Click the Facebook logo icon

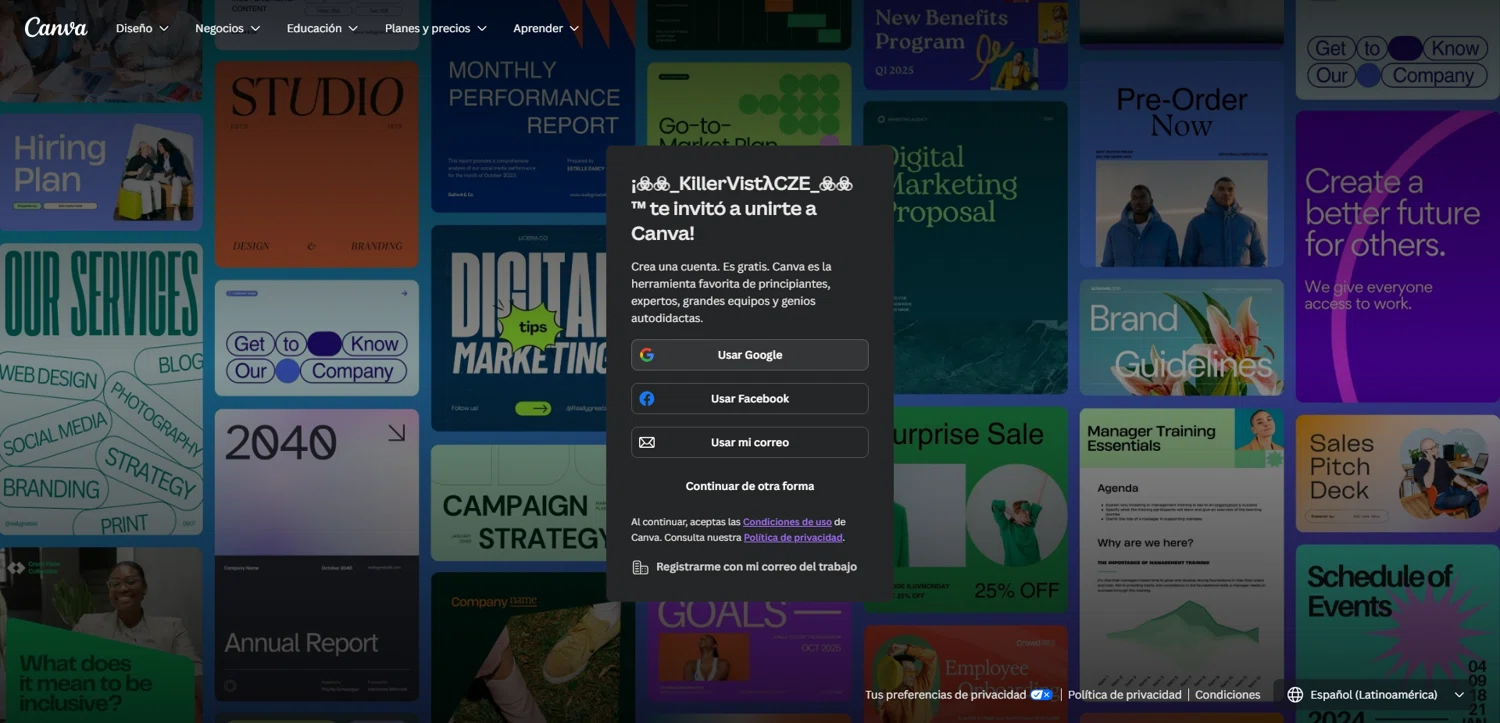(x=647, y=399)
